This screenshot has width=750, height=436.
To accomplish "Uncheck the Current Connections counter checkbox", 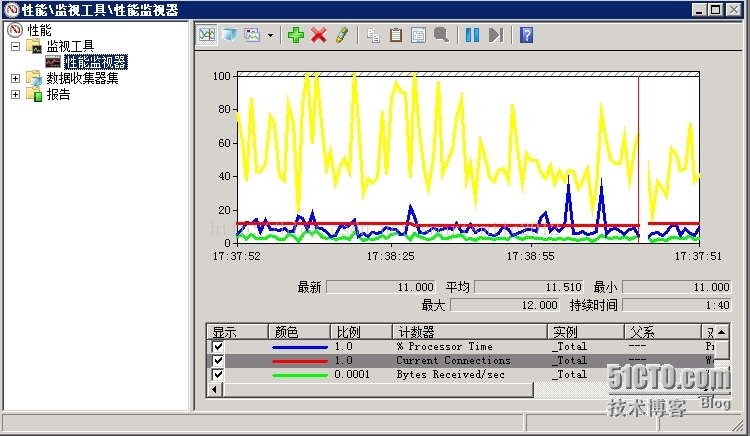I will point(218,360).
